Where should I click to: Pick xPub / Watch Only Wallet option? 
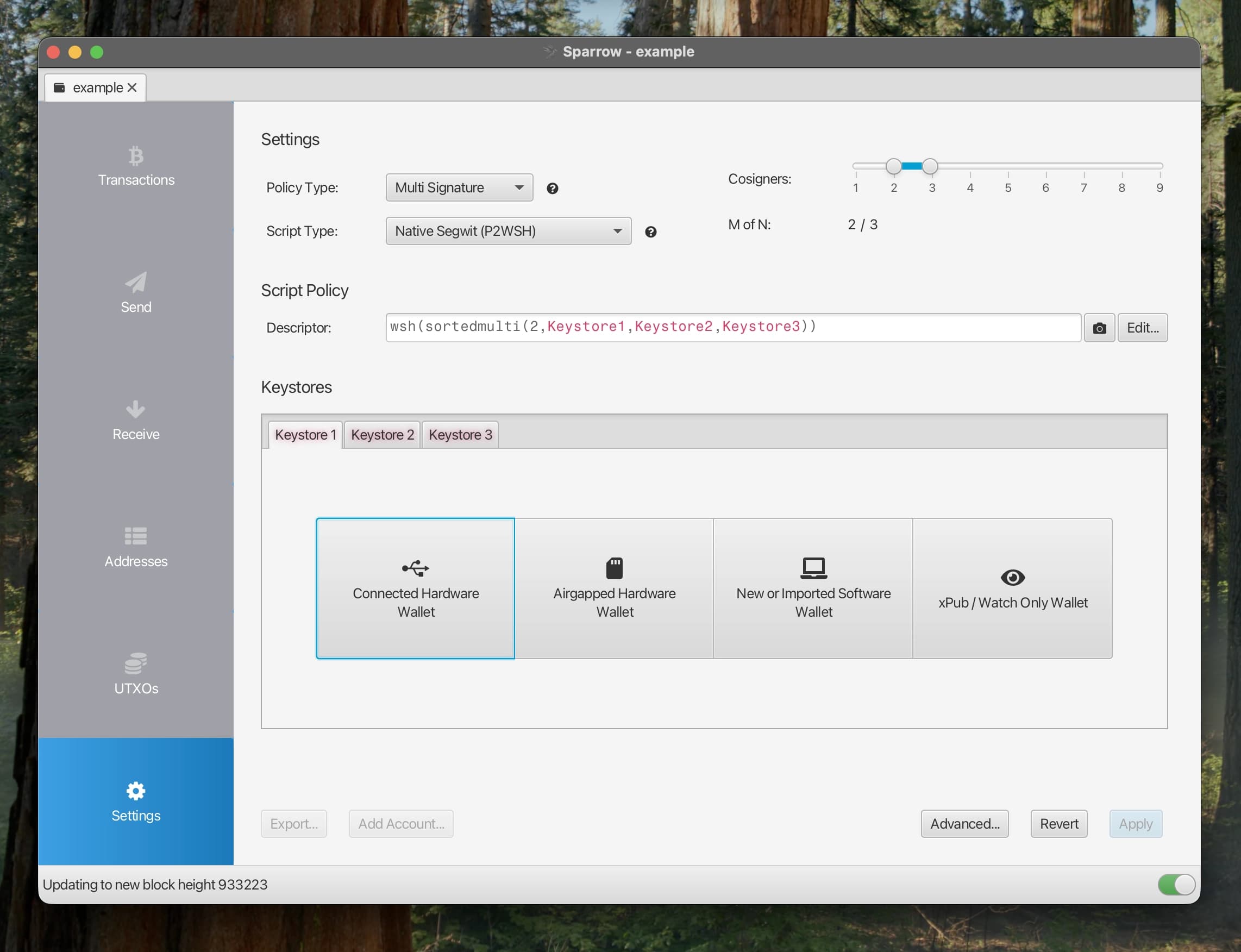(x=1013, y=590)
